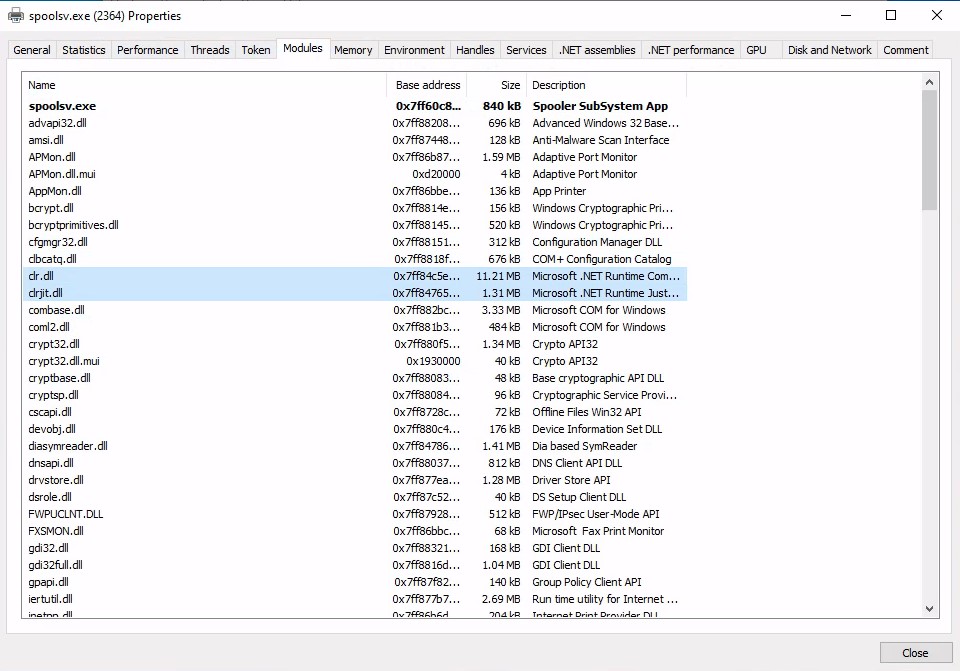Click the Close button

[914, 652]
